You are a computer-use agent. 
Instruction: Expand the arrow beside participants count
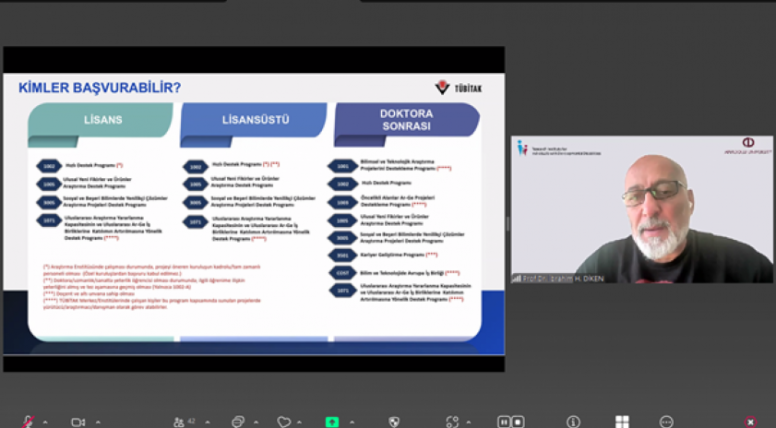207,421
